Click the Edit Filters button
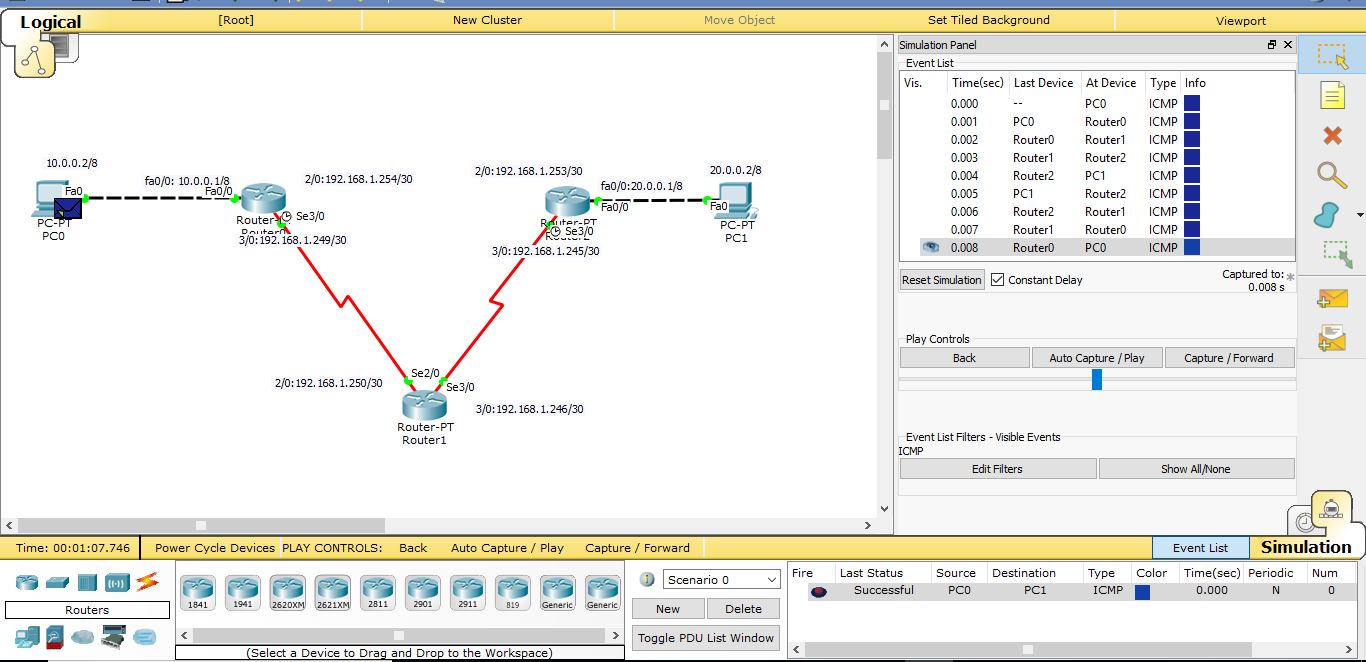 [997, 469]
